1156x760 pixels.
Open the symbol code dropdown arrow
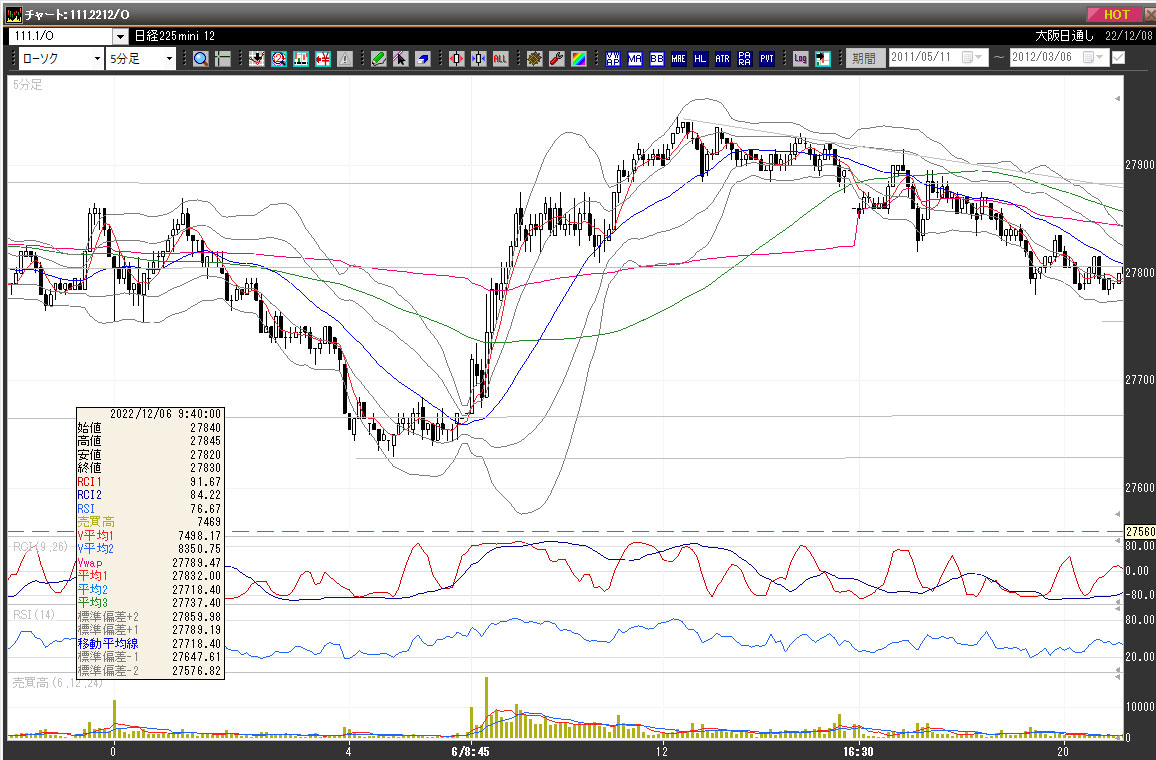(121, 36)
